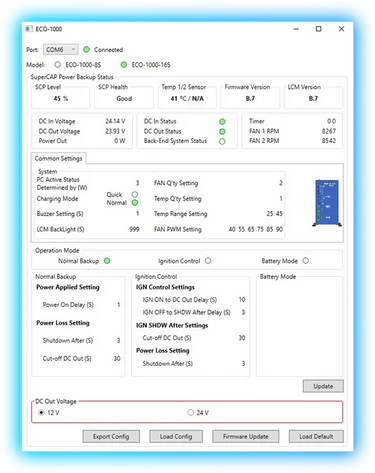The image size is (375, 473).
Task: Maximize the ECO-1000 window
Action: point(319,29)
